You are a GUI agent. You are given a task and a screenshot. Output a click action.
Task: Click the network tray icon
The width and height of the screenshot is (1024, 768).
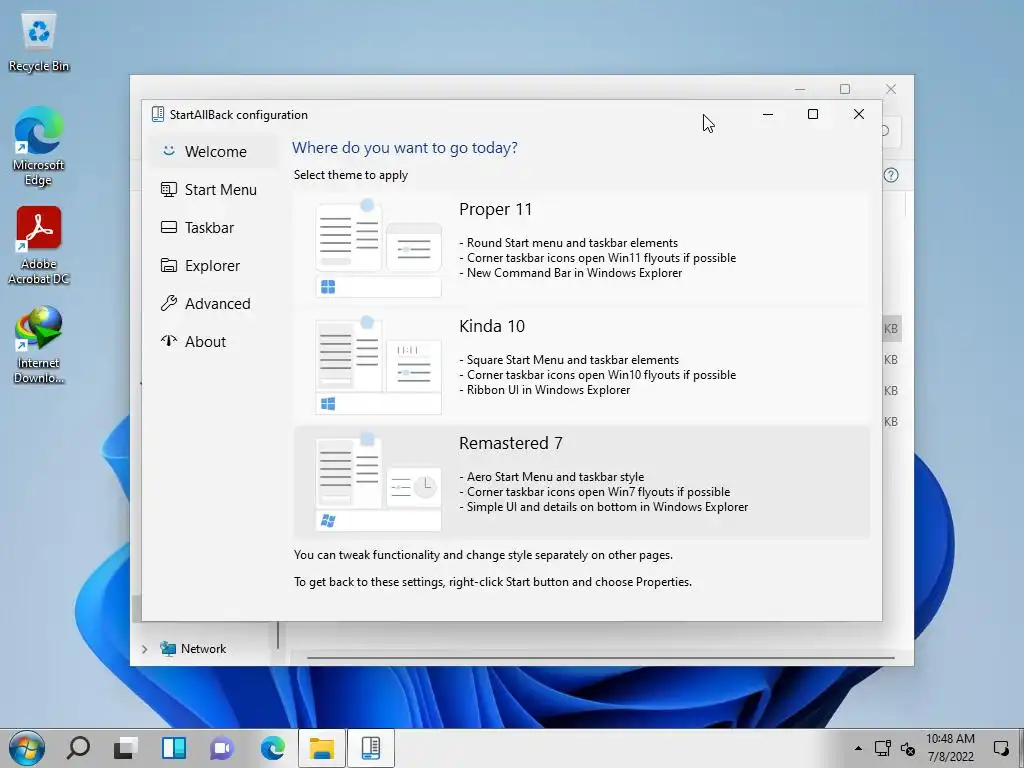tap(883, 748)
